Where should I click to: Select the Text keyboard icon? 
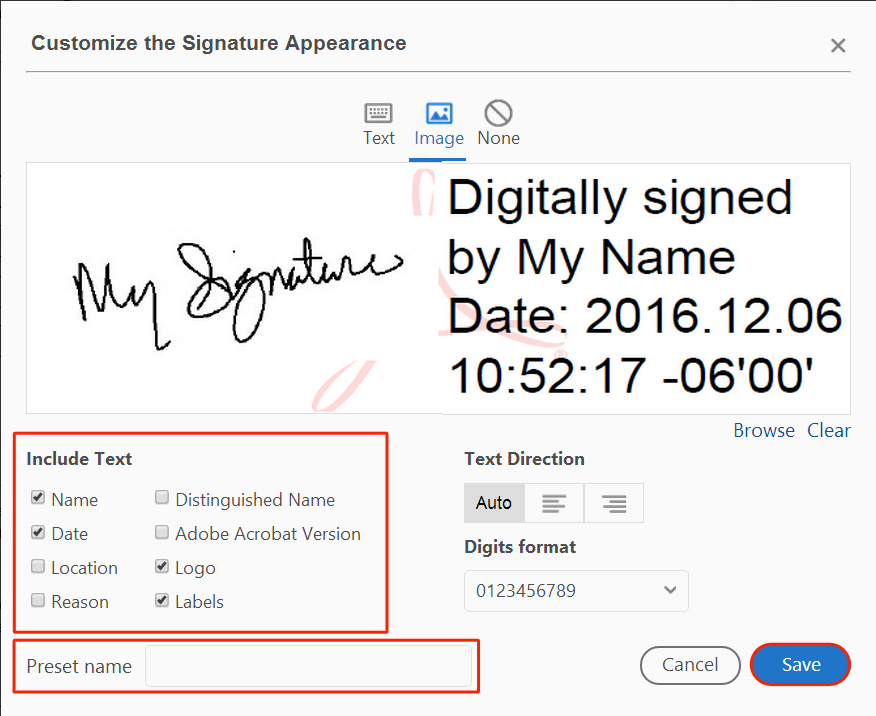[378, 113]
